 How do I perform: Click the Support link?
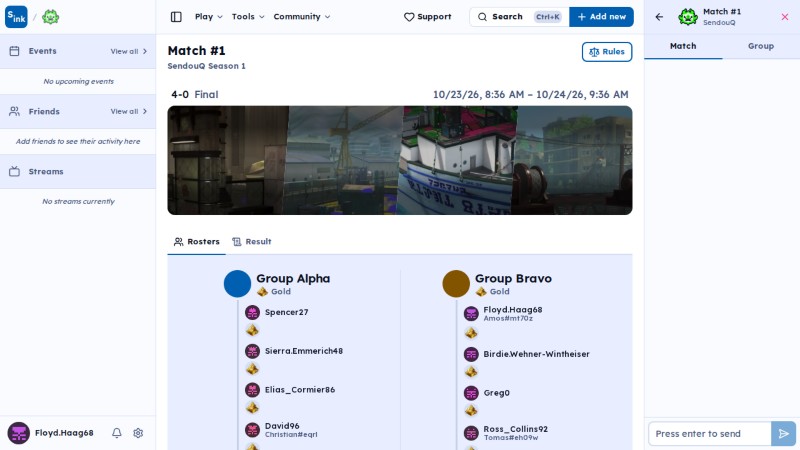(x=428, y=17)
